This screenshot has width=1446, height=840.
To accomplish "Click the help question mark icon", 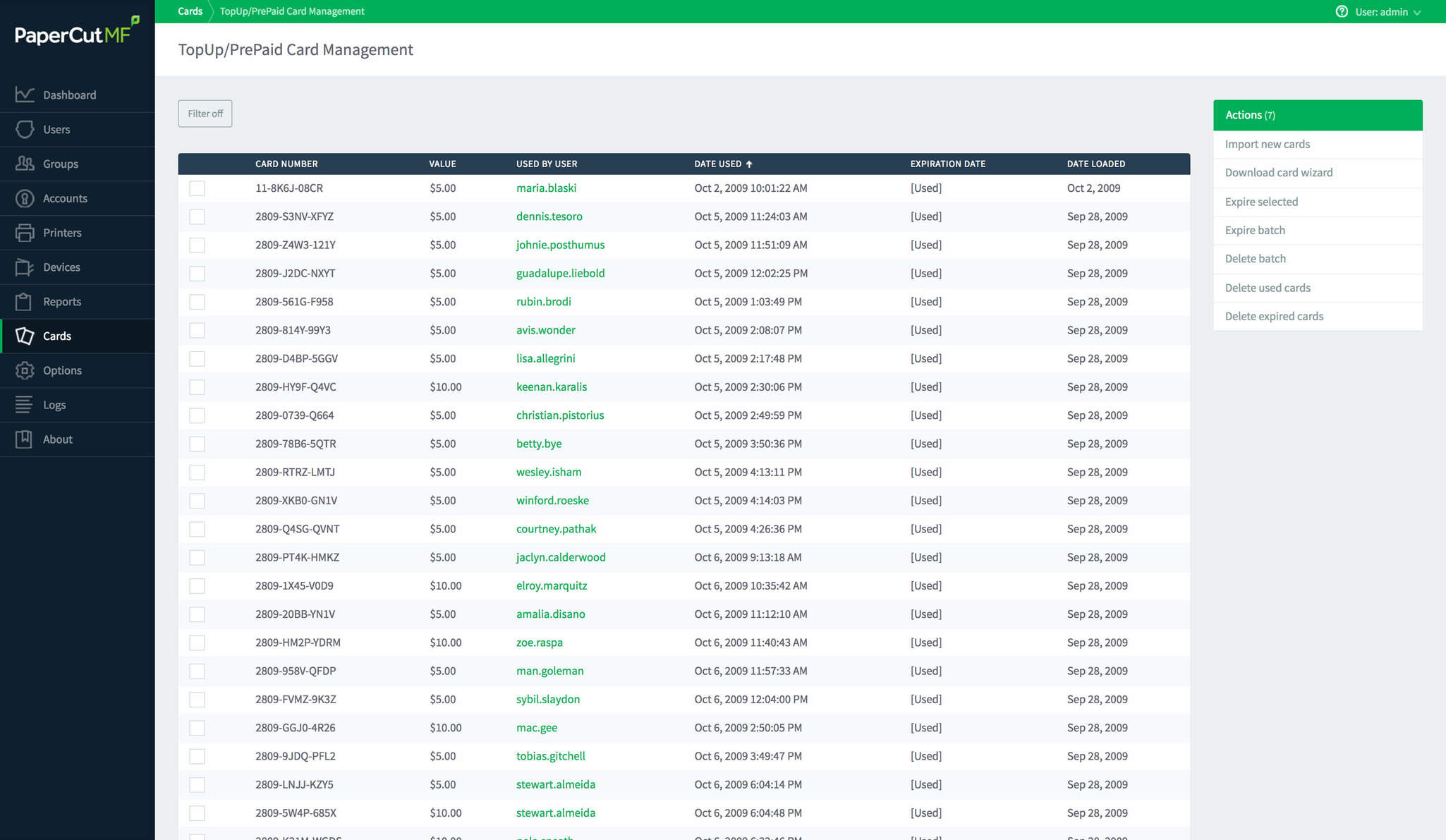I will coord(1342,11).
